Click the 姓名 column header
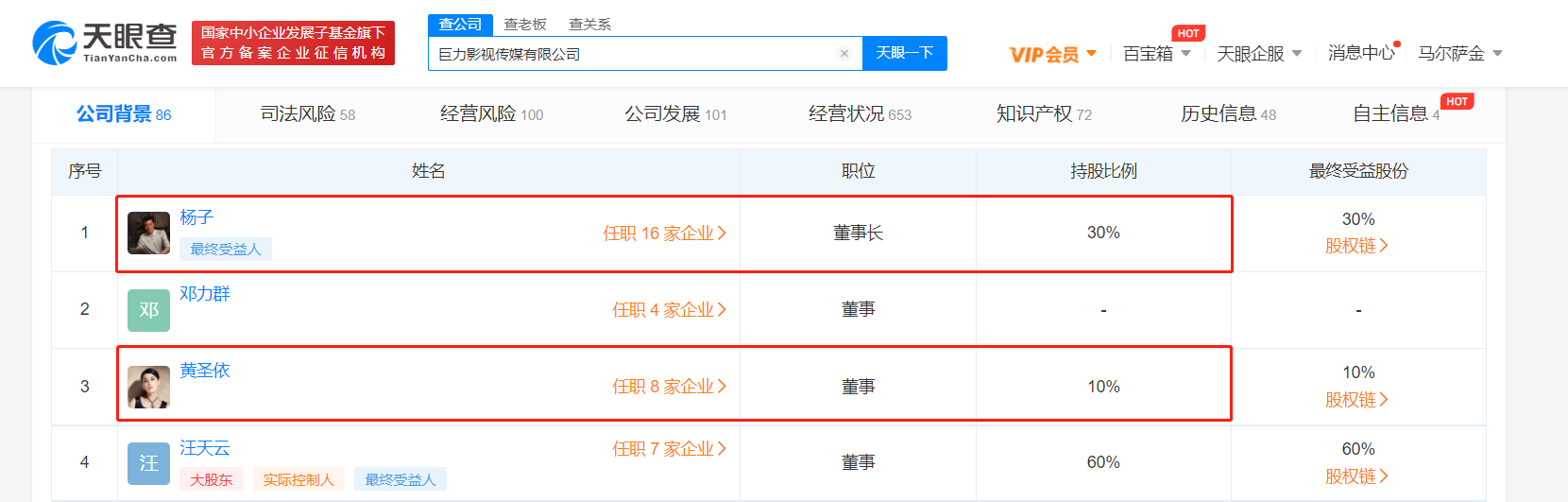 (x=429, y=171)
